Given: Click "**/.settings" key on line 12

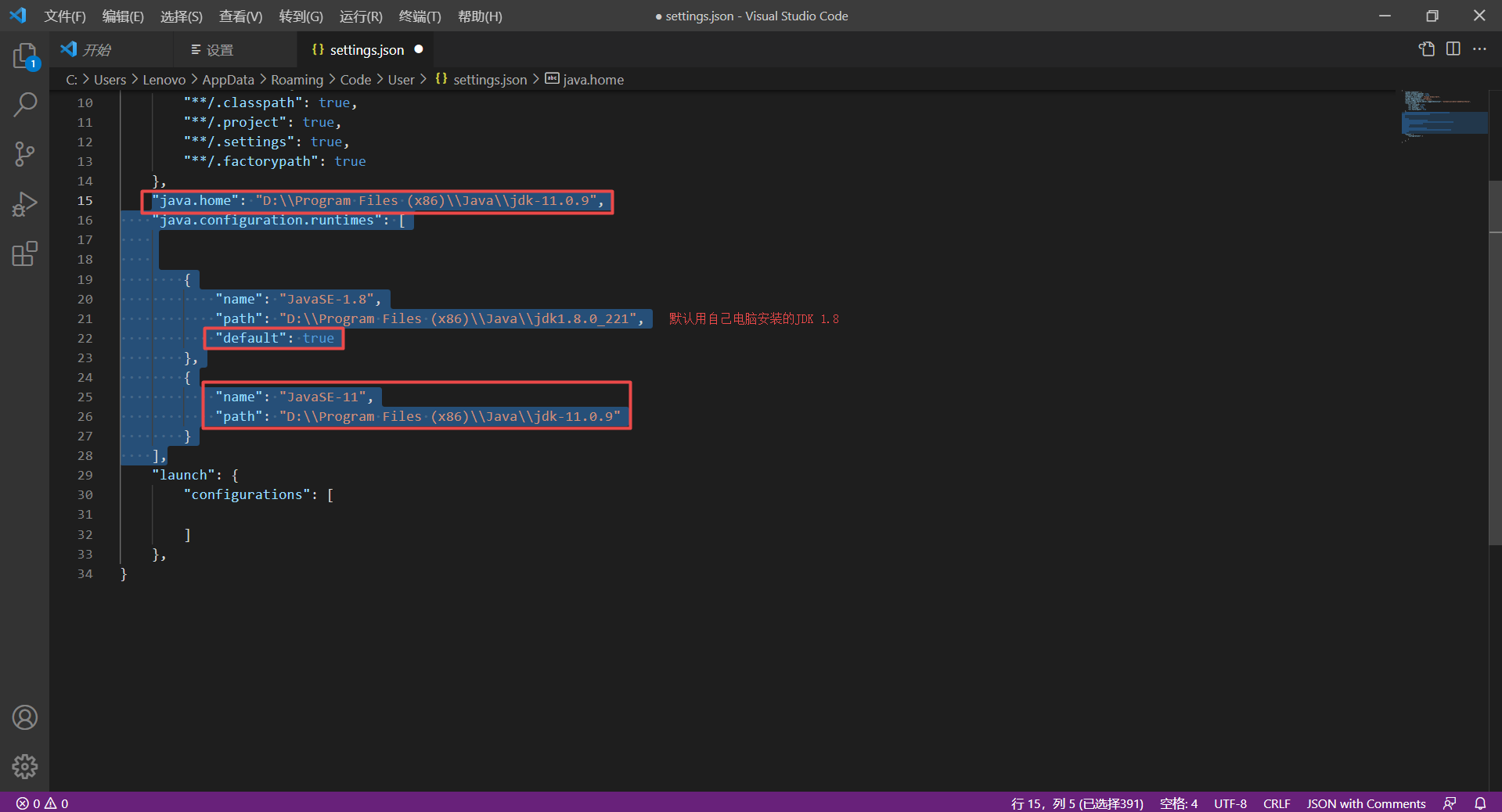Looking at the screenshot, I should 239,142.
